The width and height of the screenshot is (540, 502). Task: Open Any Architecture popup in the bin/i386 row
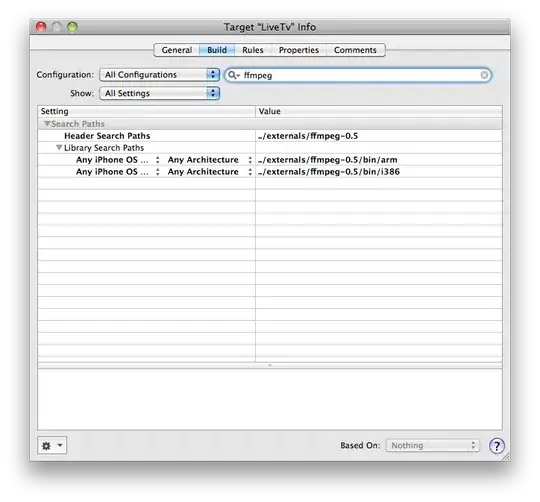pos(210,171)
